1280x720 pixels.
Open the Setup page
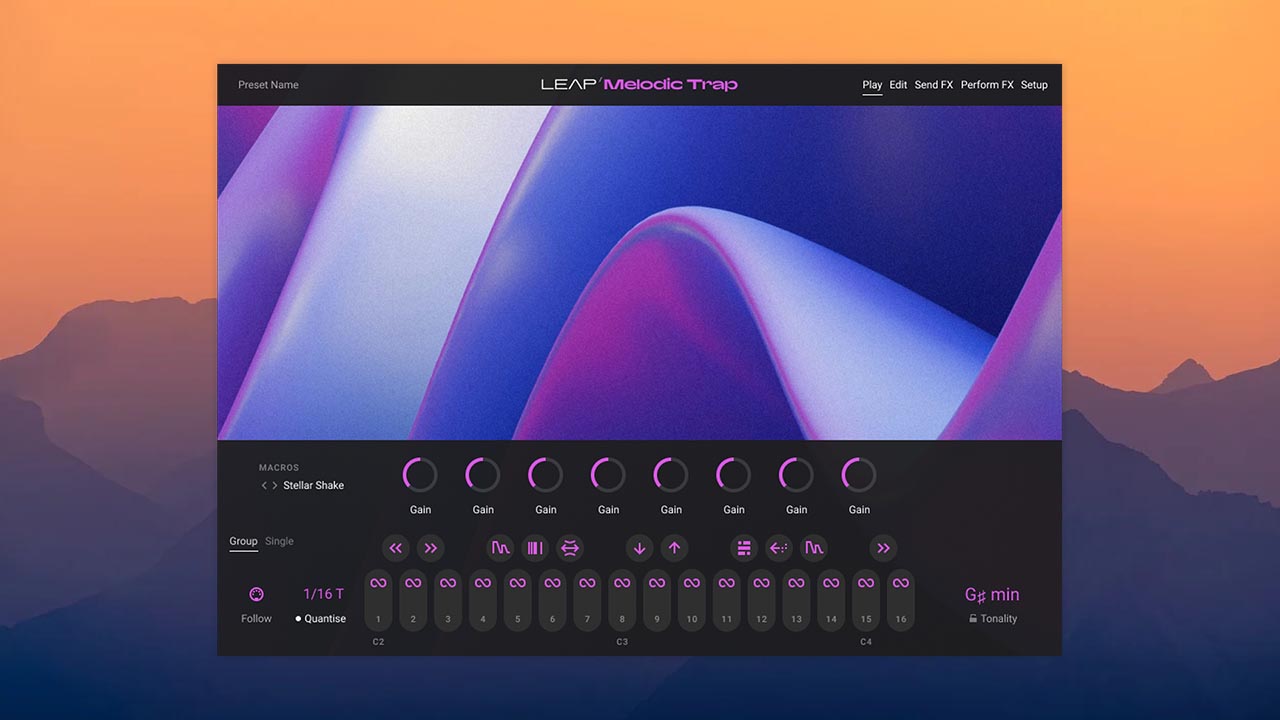point(1034,85)
